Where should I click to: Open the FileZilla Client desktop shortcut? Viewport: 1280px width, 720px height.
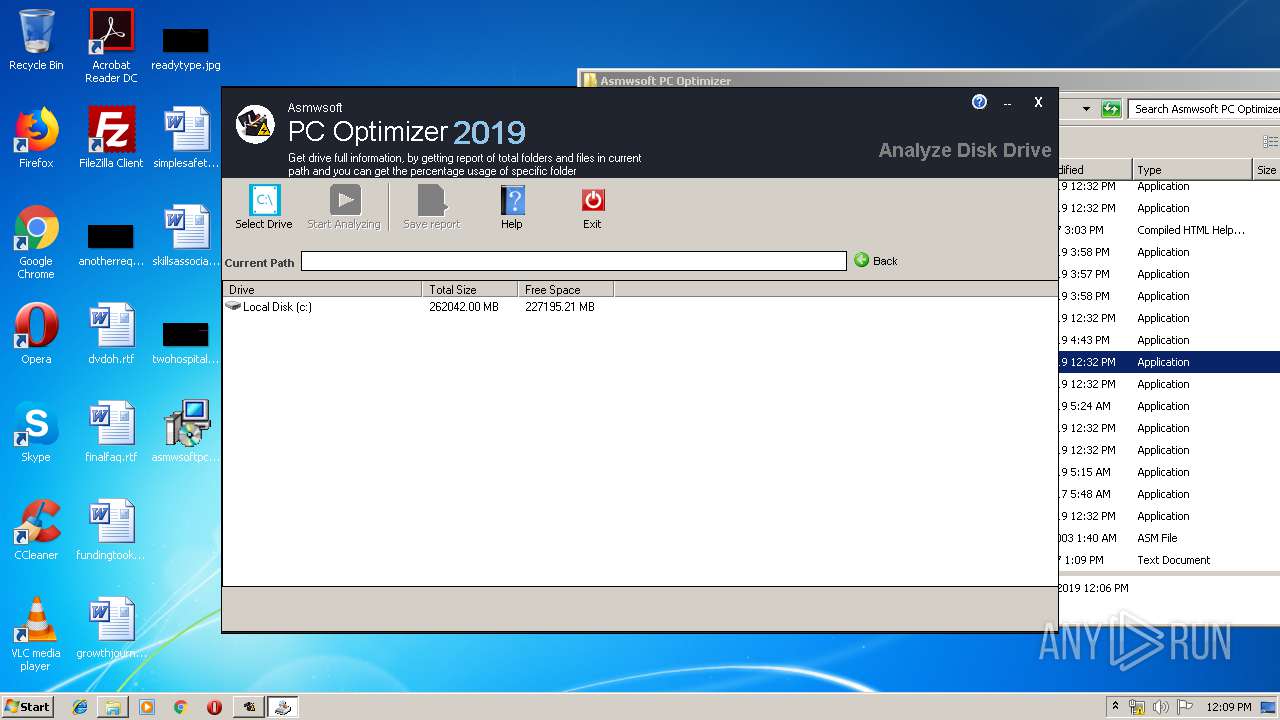tap(111, 138)
